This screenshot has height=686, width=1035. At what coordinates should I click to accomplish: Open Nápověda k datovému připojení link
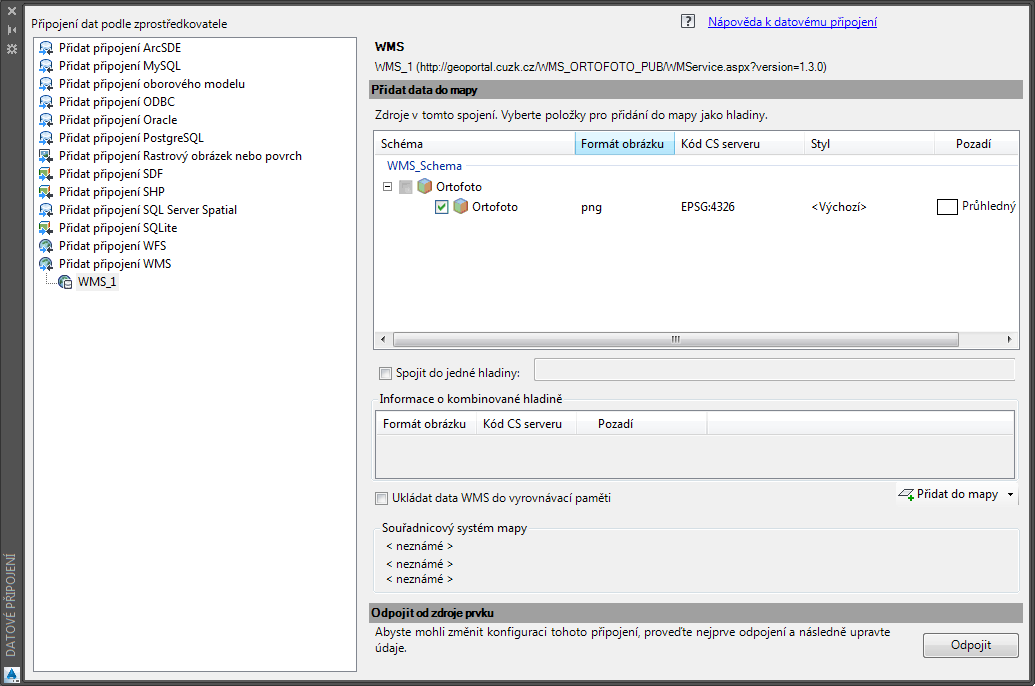792,22
